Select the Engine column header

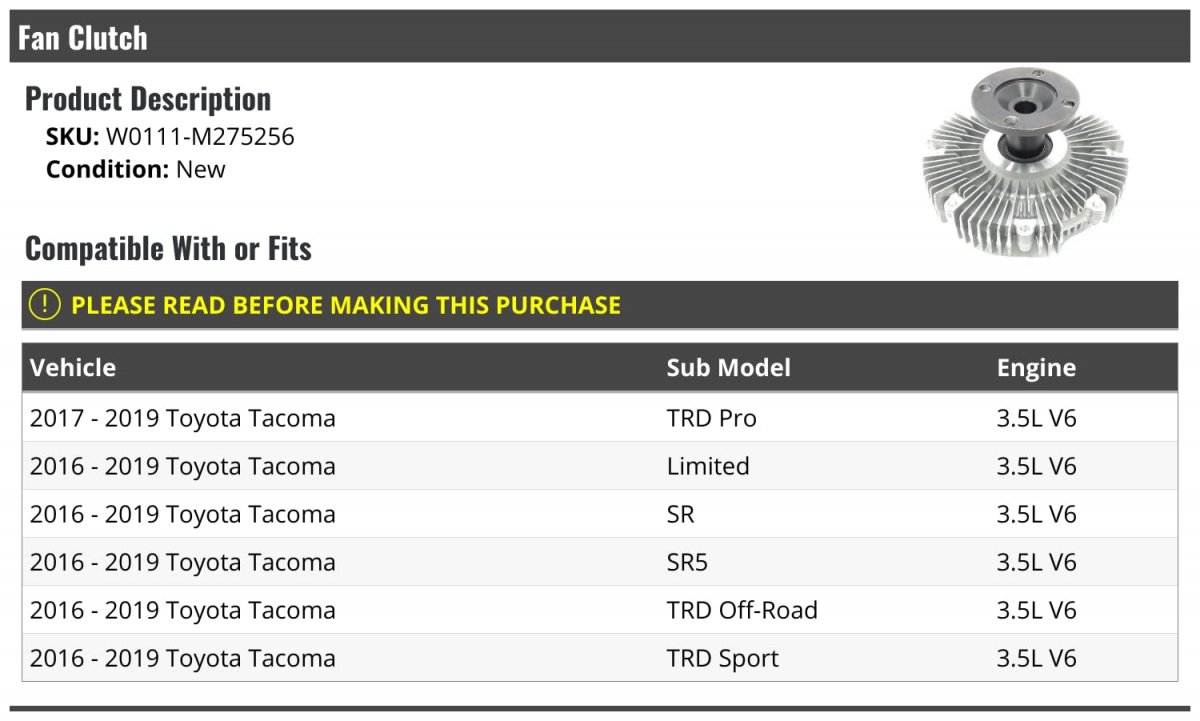pos(1036,368)
